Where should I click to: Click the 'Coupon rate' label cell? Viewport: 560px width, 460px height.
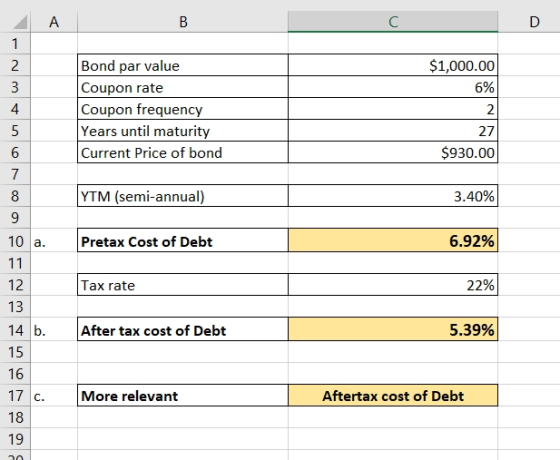point(183,87)
